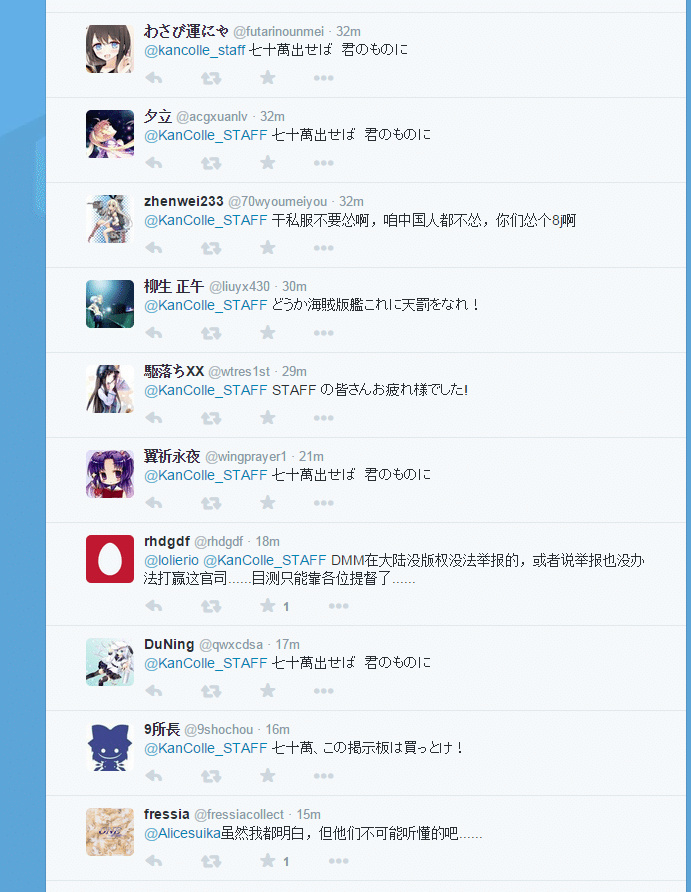691x892 pixels.
Task: Open rhdgdf's red egg profile picture
Action: pos(110,559)
